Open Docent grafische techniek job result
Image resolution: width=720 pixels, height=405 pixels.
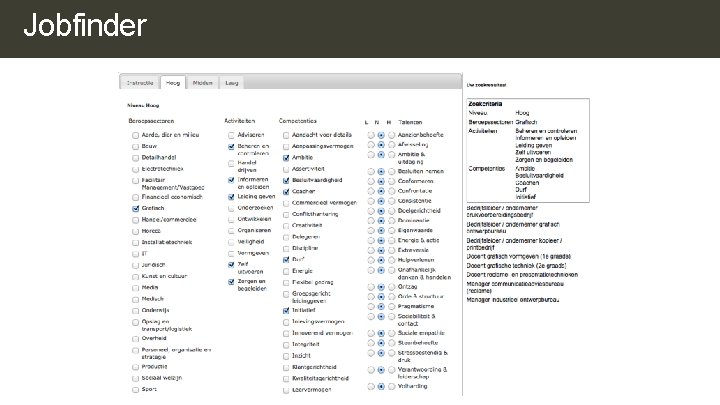tap(517, 266)
